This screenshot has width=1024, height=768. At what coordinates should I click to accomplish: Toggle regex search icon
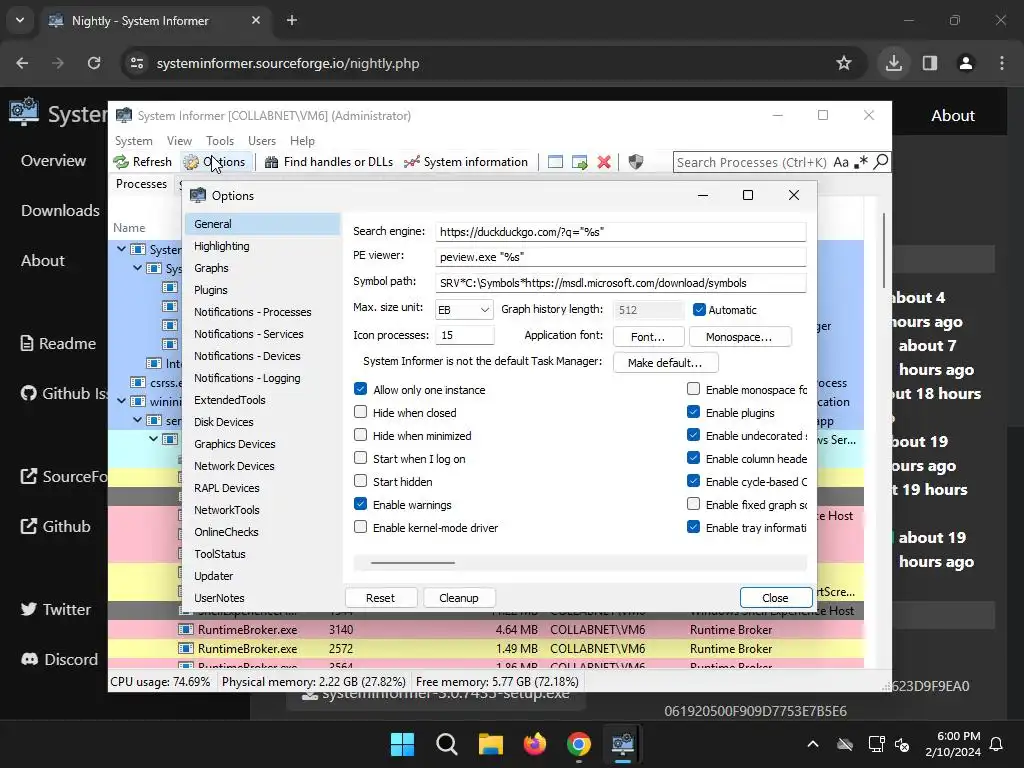pyautogui.click(x=861, y=162)
